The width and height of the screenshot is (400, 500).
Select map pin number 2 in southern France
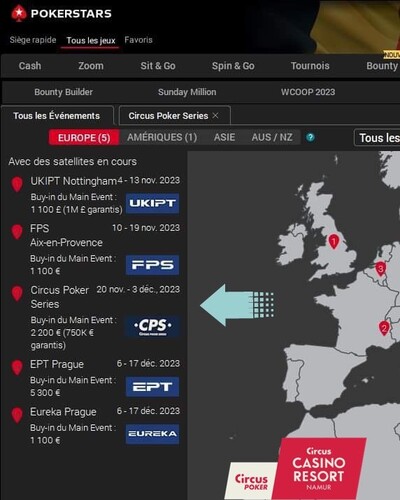point(384,328)
